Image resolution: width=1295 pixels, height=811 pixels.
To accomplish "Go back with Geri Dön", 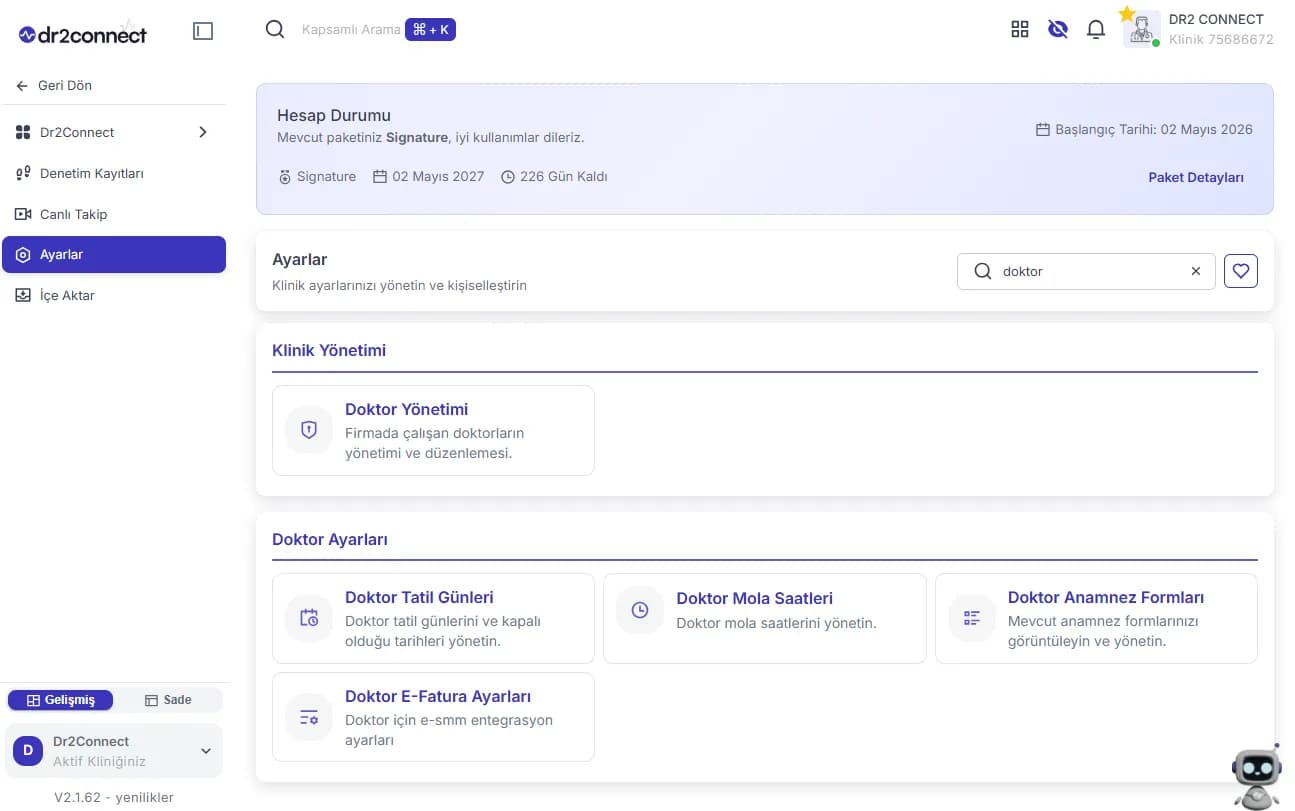I will [55, 86].
